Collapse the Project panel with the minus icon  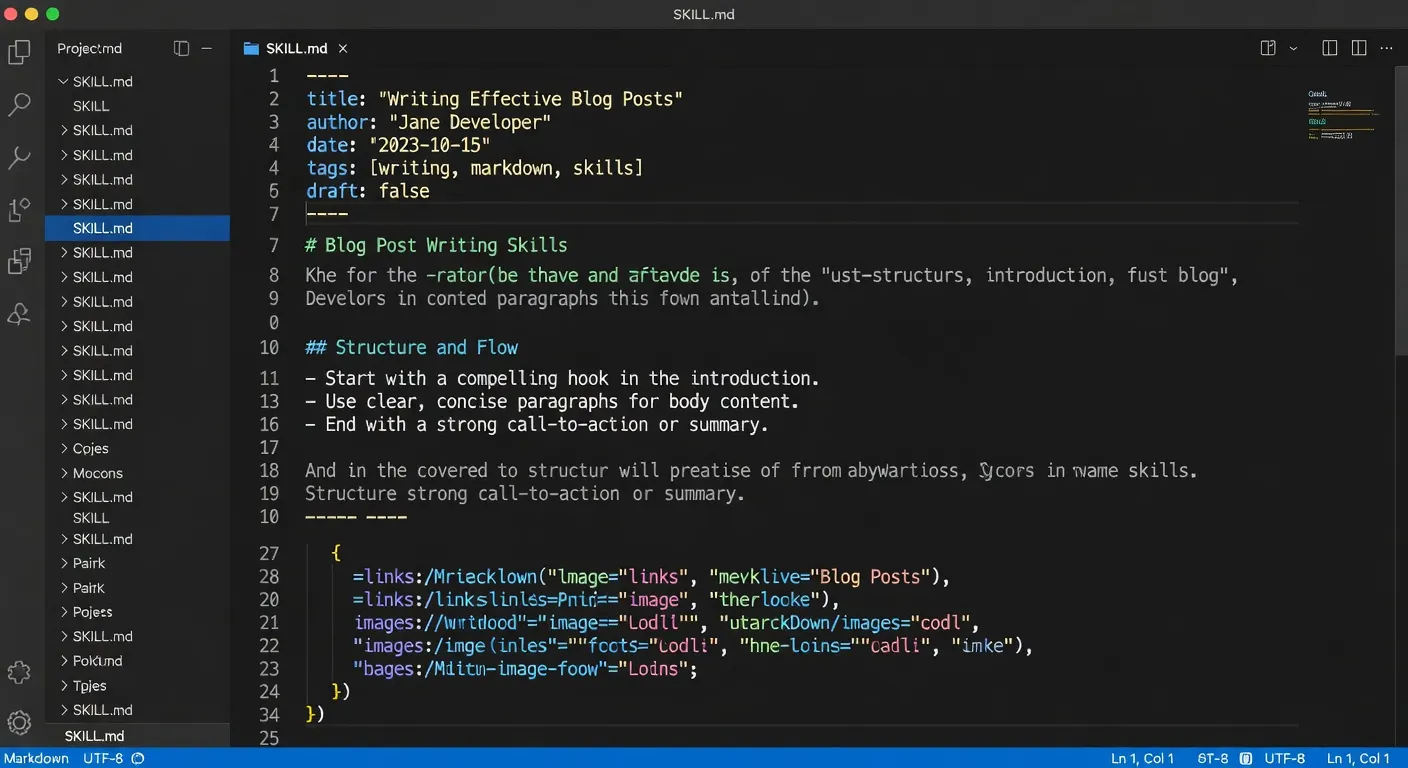point(206,47)
